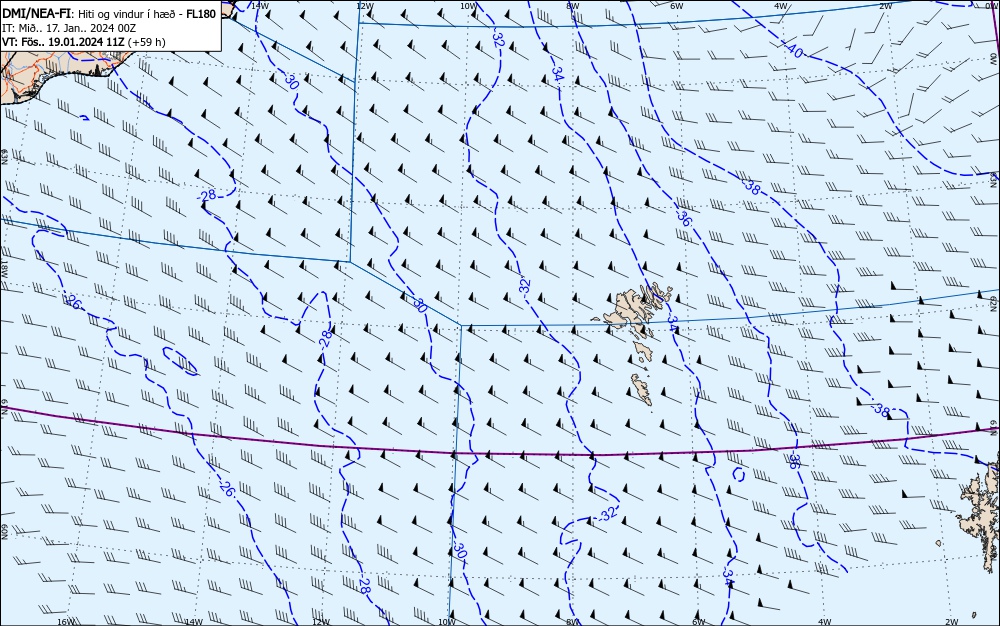This screenshot has width=1000, height=626.
Task: Click the 4W longitude label on top edge
Action: coord(781,6)
